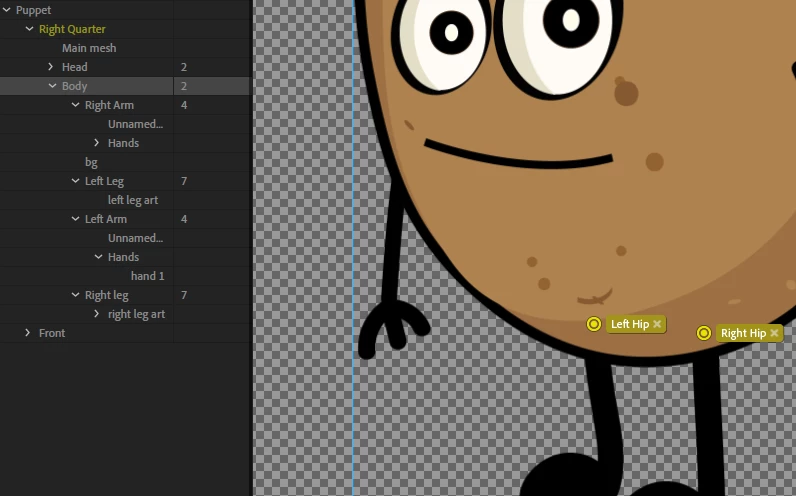Collapse the Left Leg group chevron
Viewport: 796px width, 496px height.
(75, 181)
